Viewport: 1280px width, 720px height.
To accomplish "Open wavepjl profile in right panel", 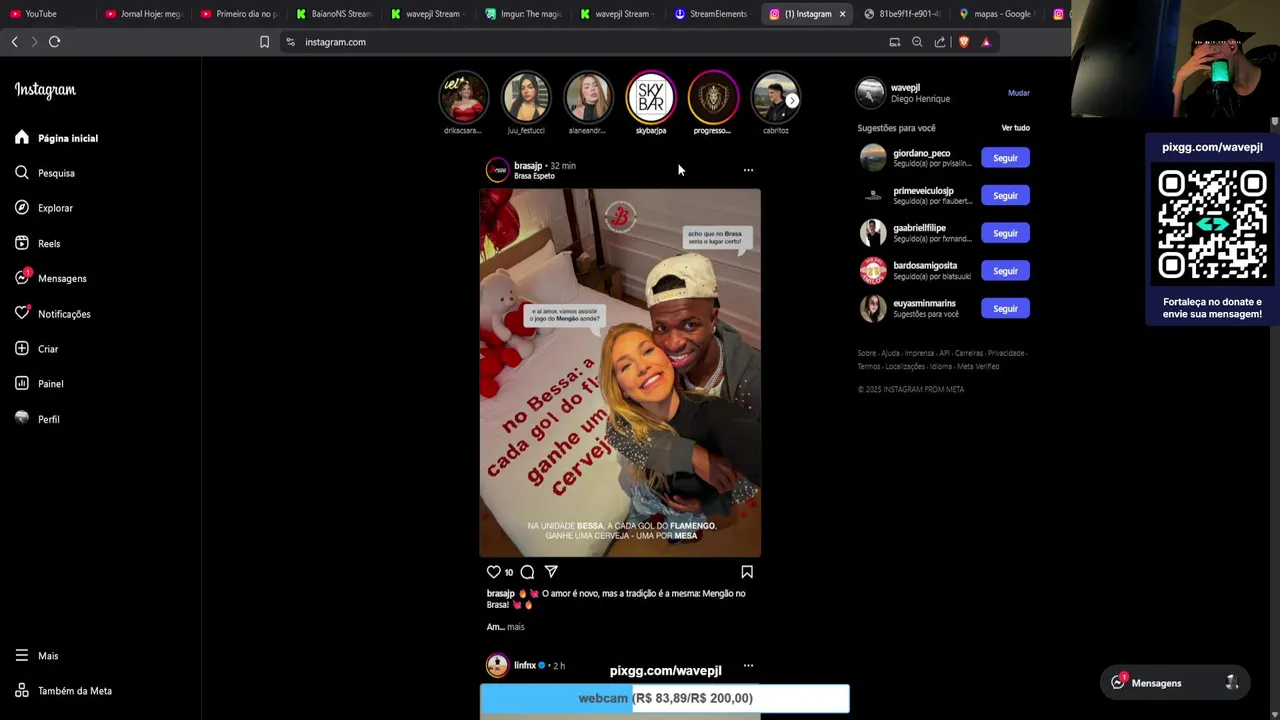I will pos(905,88).
